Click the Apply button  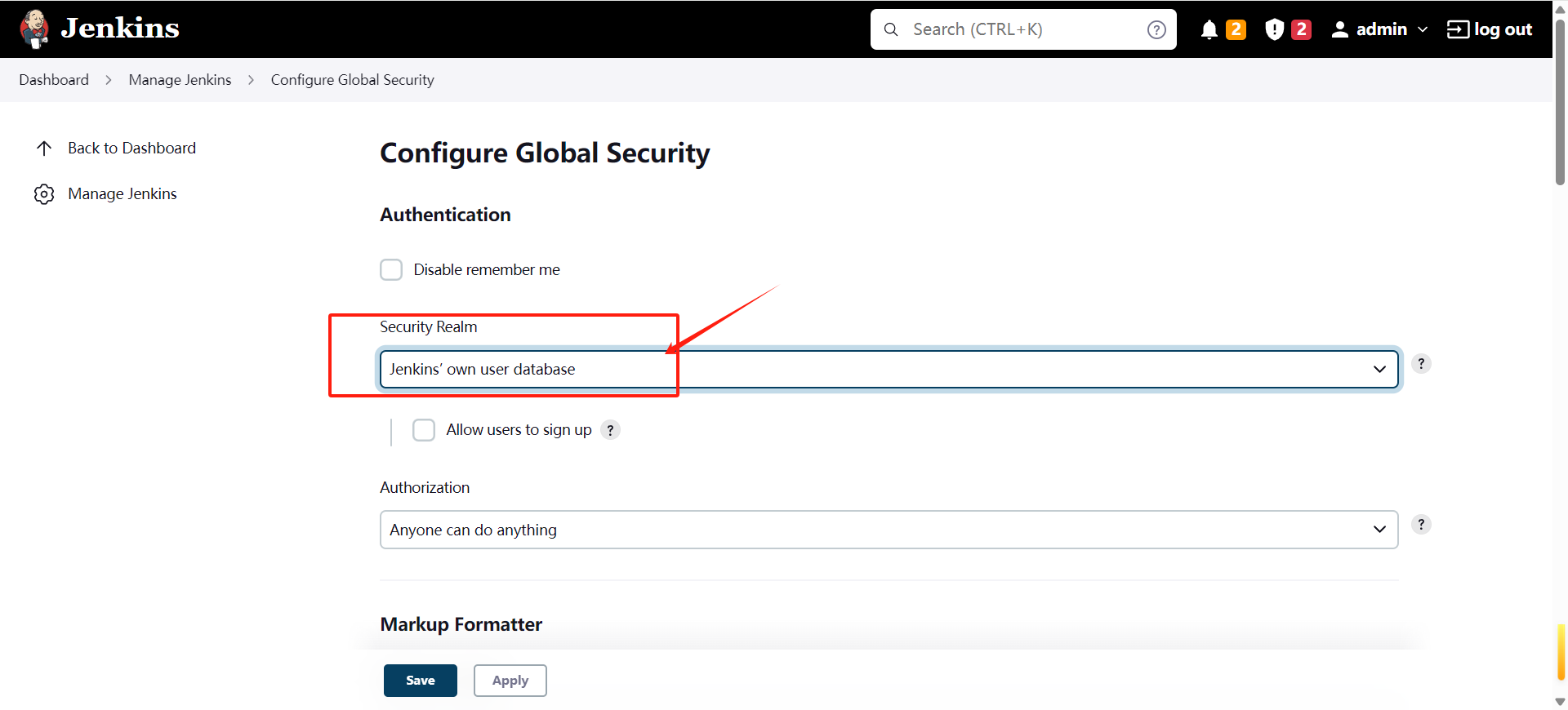point(510,681)
